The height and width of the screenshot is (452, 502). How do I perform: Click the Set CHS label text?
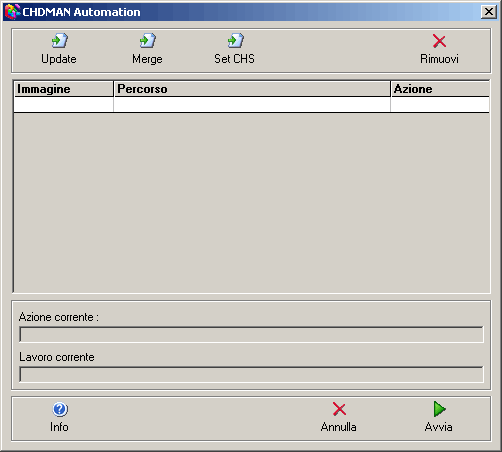point(234,59)
